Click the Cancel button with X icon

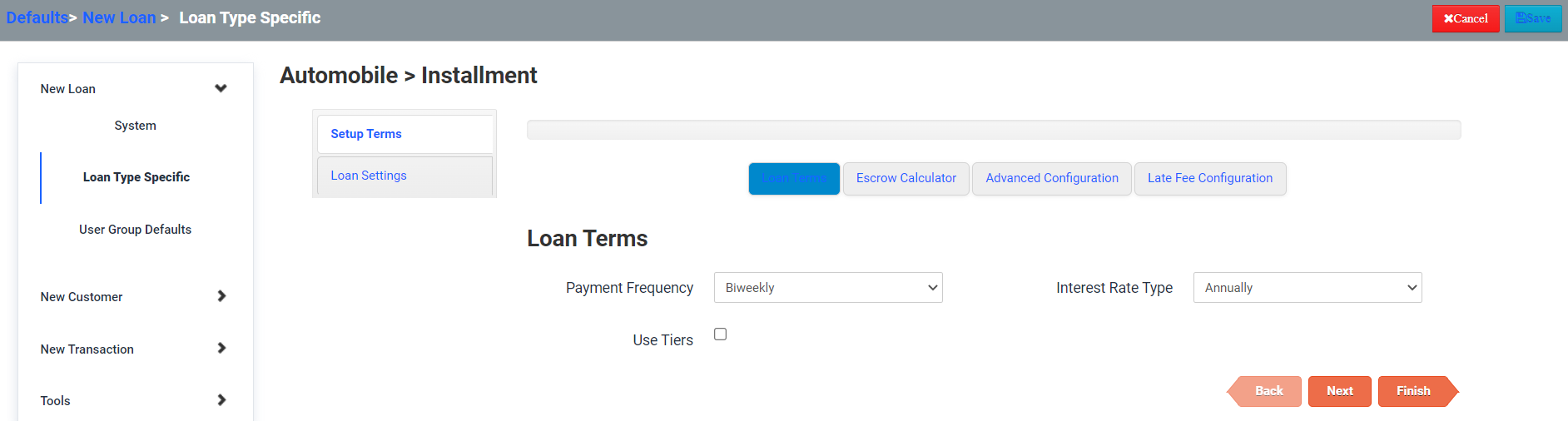[x=1466, y=18]
